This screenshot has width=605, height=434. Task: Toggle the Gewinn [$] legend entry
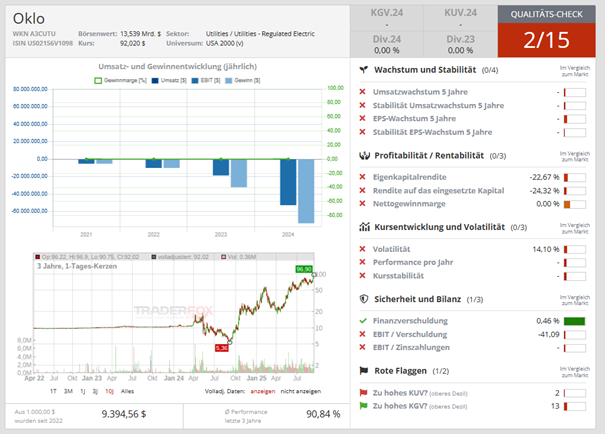coord(242,80)
